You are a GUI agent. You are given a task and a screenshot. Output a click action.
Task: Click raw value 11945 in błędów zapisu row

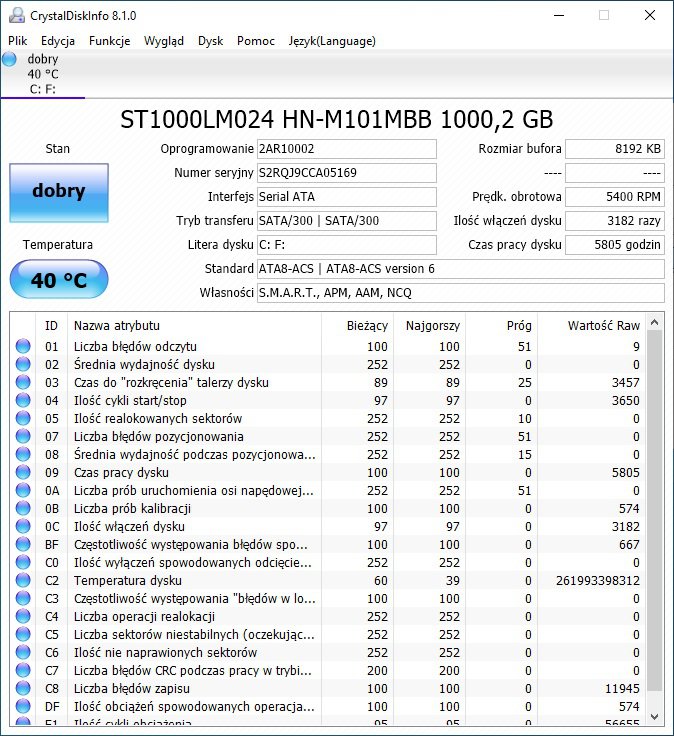(622, 689)
